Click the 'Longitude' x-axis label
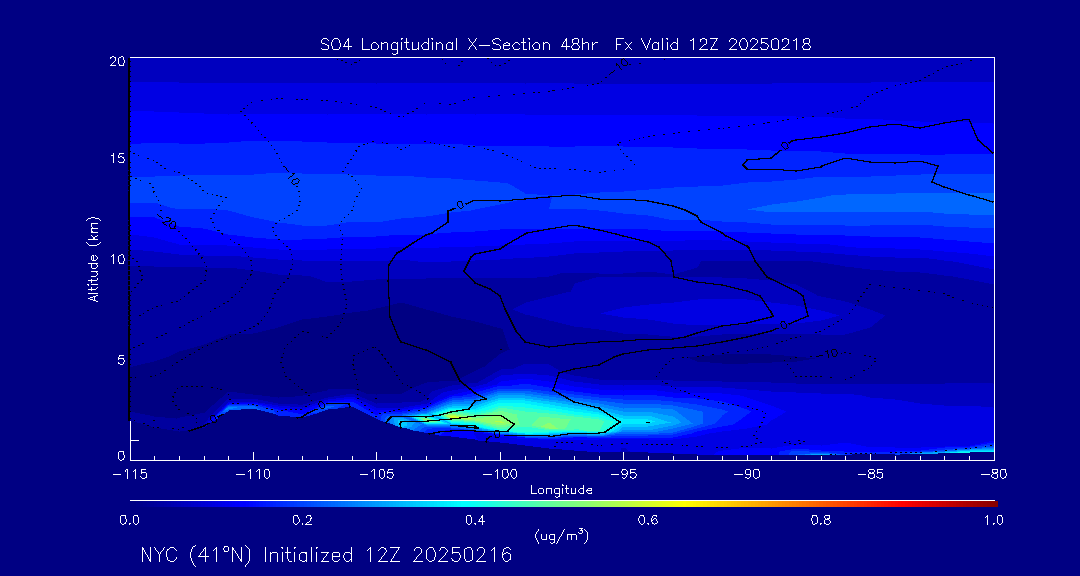 click(x=561, y=490)
